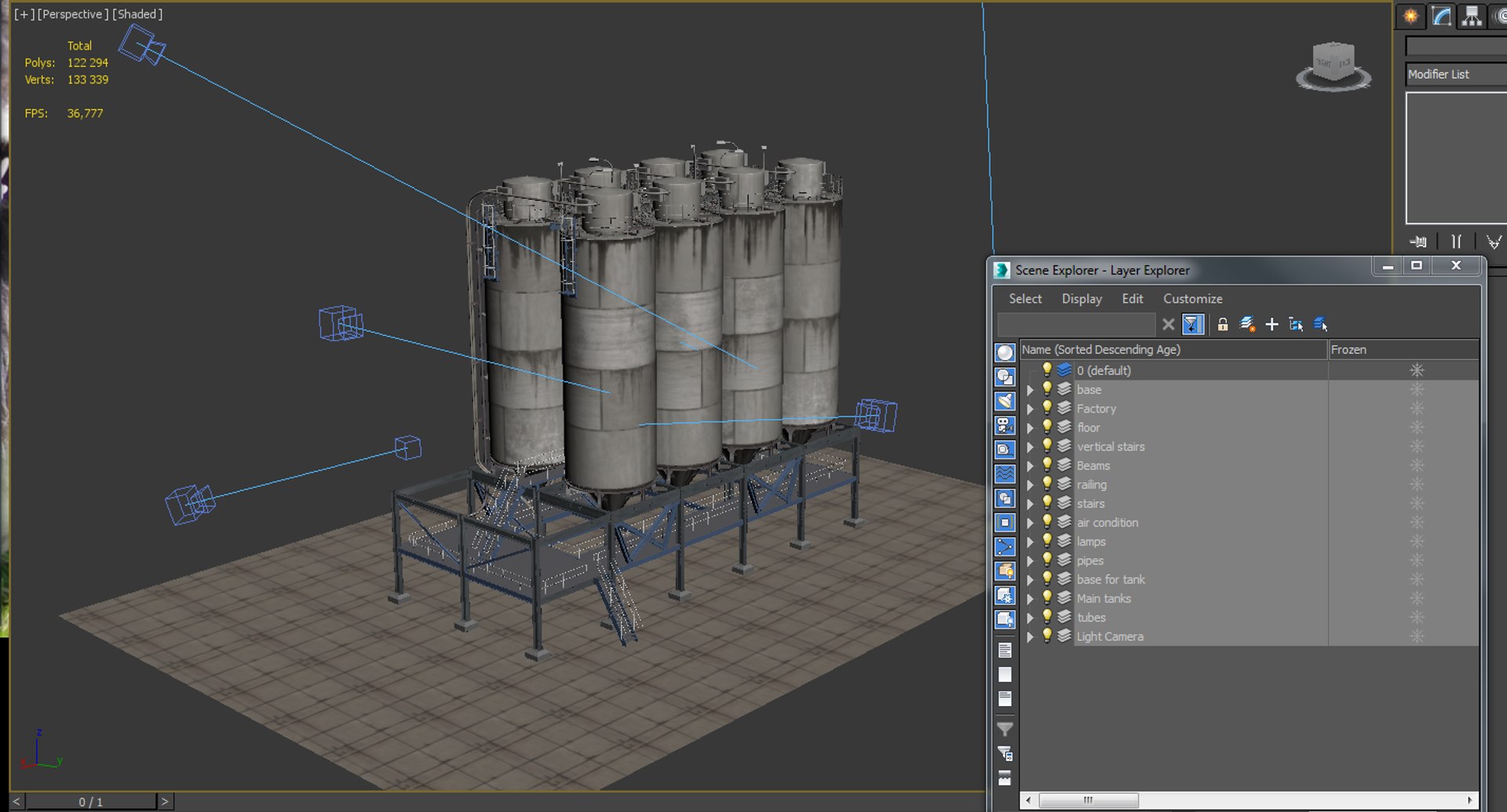Open the Modify command panel tab
The width and height of the screenshot is (1507, 812).
[1441, 16]
